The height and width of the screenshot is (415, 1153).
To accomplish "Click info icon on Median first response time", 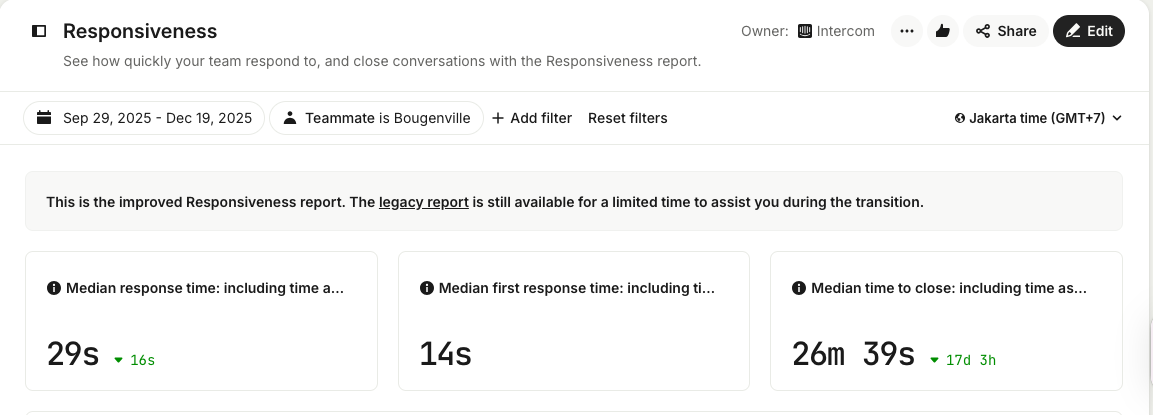I will 427,288.
